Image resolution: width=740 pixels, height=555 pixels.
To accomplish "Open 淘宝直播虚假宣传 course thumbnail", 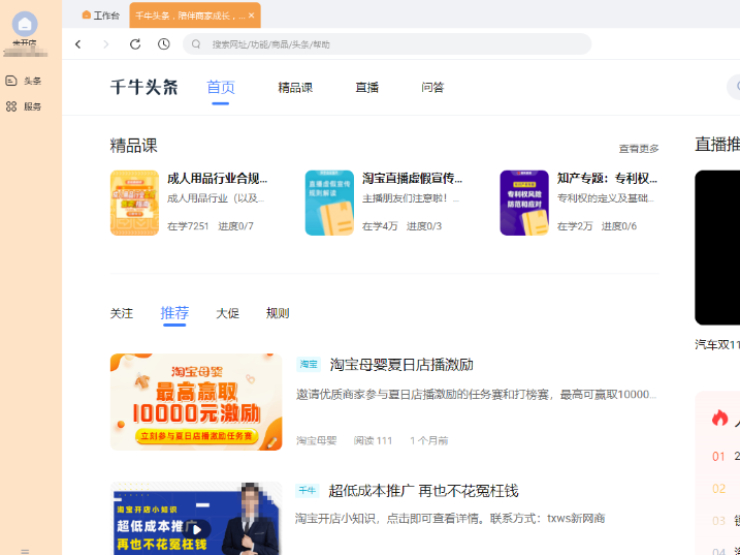I will (x=329, y=203).
